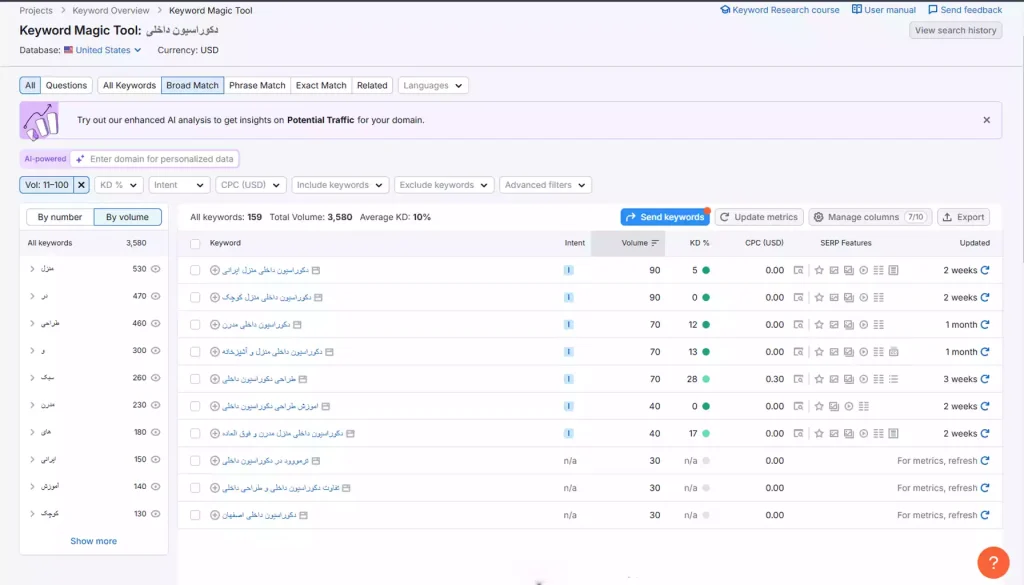Click the Enter domain for personalized data field
Image resolution: width=1024 pixels, height=585 pixels.
pos(160,159)
